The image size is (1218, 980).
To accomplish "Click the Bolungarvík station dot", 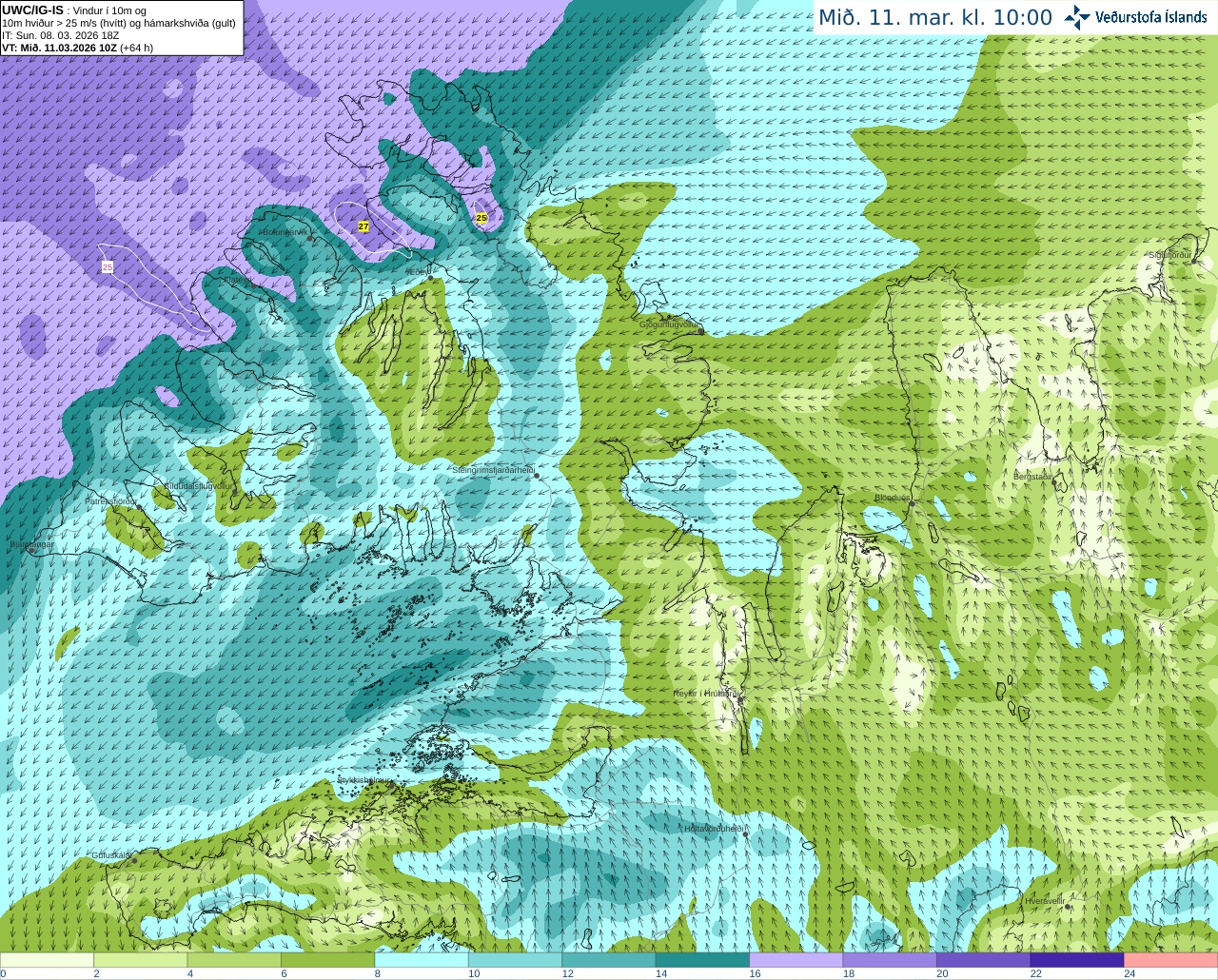I will click(x=310, y=238).
